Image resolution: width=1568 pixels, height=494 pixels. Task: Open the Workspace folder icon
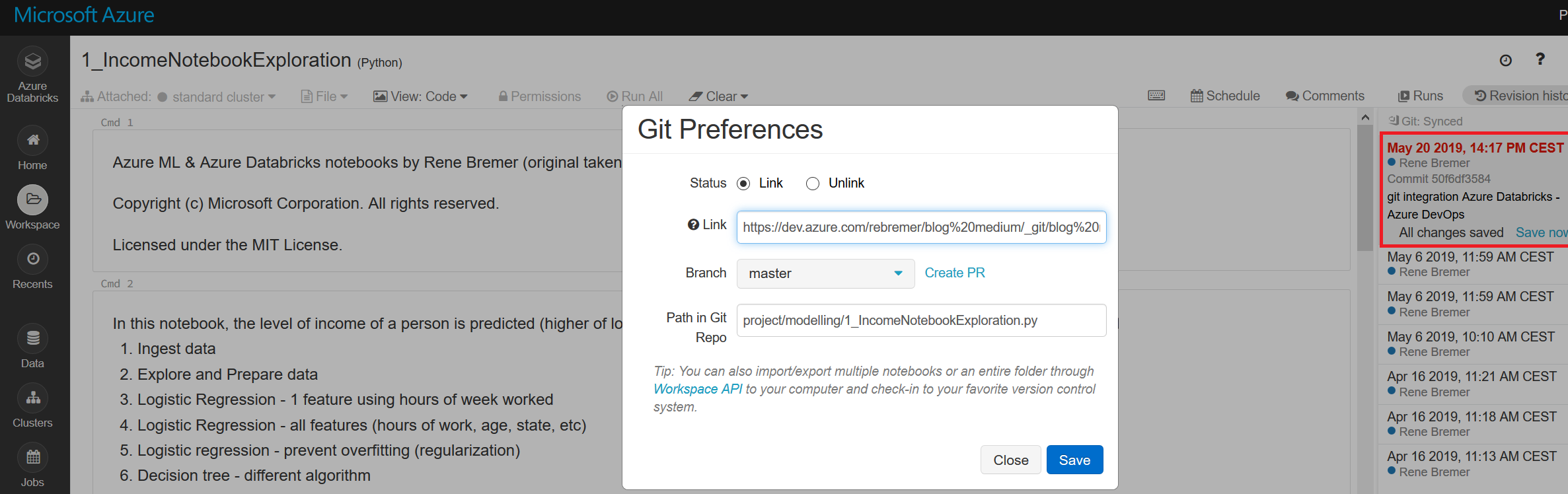32,199
